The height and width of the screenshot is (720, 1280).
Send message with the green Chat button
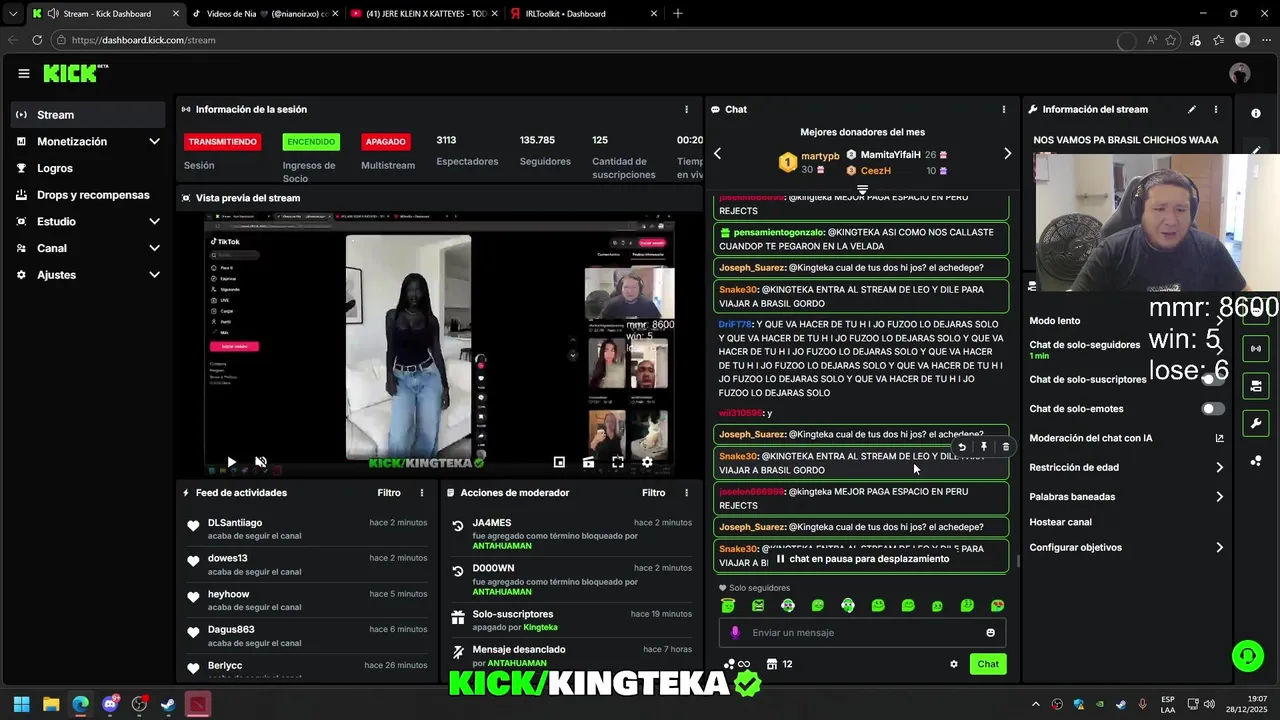click(988, 664)
